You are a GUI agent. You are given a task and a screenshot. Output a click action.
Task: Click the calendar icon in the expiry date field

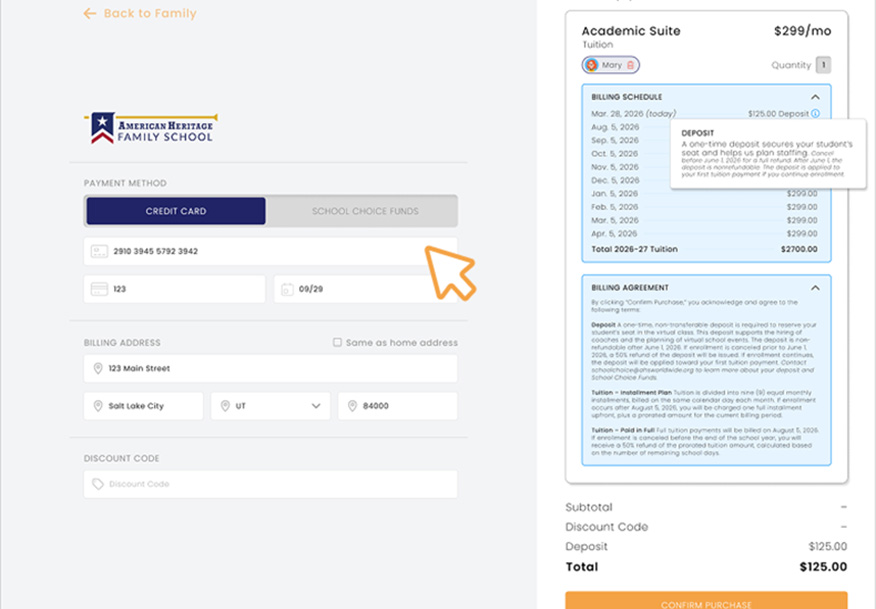pyautogui.click(x=287, y=290)
